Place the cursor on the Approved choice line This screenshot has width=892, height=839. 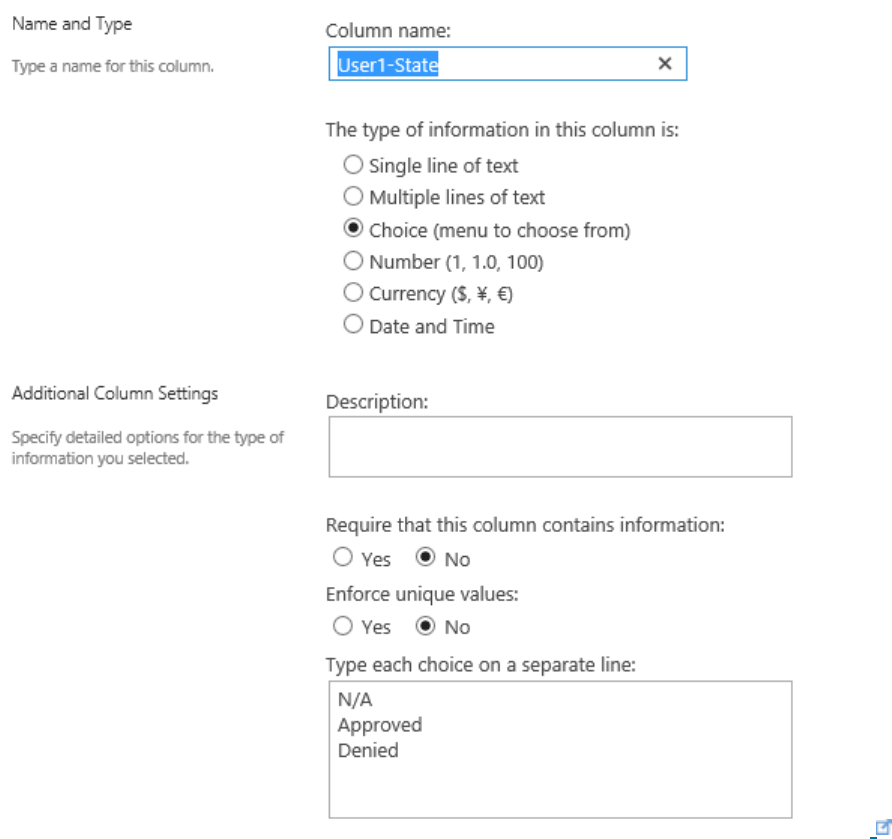point(380,725)
